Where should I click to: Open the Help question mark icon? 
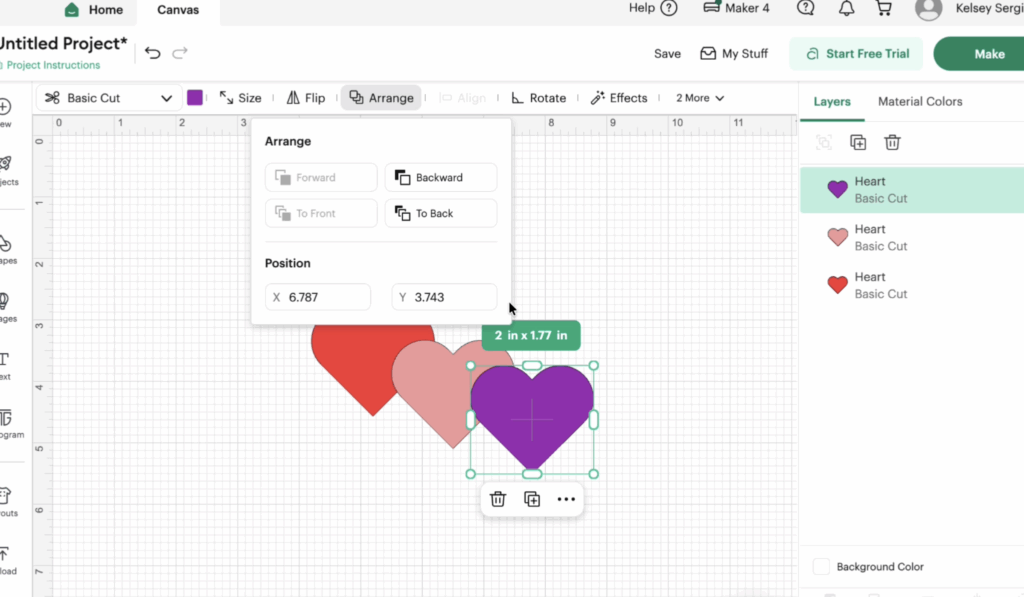[669, 8]
